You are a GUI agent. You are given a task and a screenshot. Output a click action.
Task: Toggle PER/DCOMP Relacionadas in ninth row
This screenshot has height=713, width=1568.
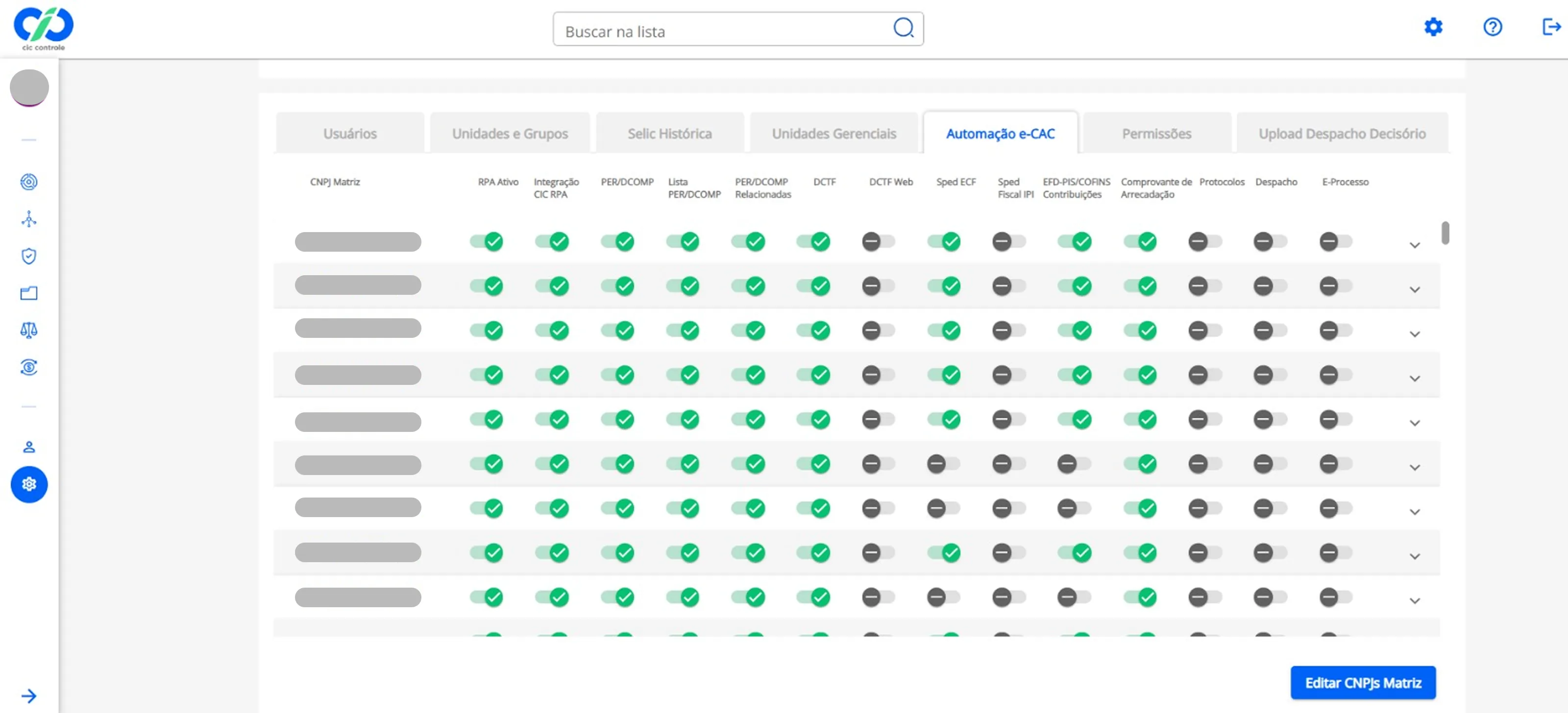point(749,597)
